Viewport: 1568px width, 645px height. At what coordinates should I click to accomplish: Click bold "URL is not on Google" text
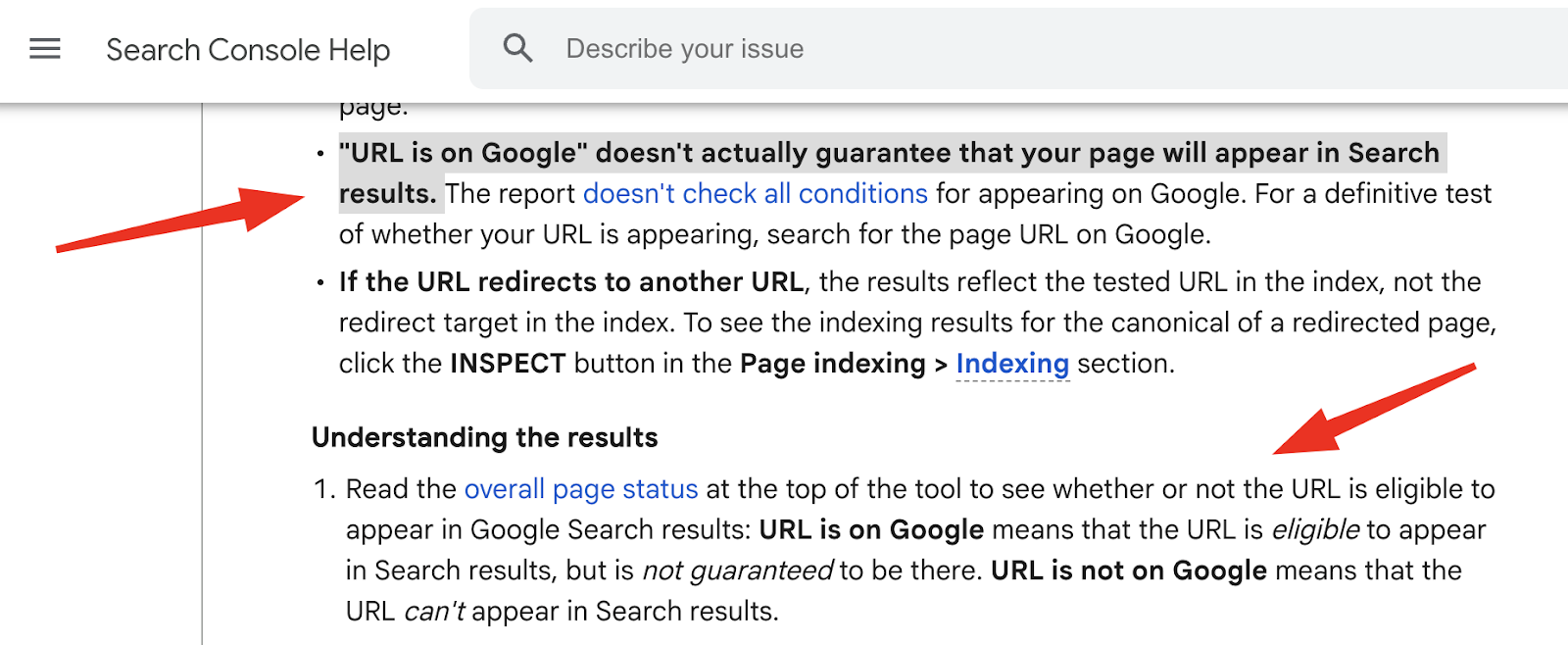click(1128, 571)
